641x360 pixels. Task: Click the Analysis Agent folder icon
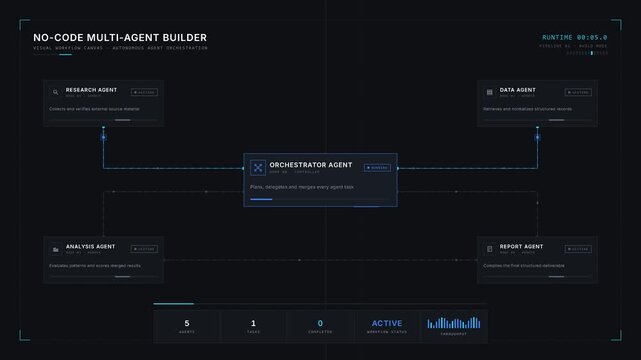click(x=56, y=249)
